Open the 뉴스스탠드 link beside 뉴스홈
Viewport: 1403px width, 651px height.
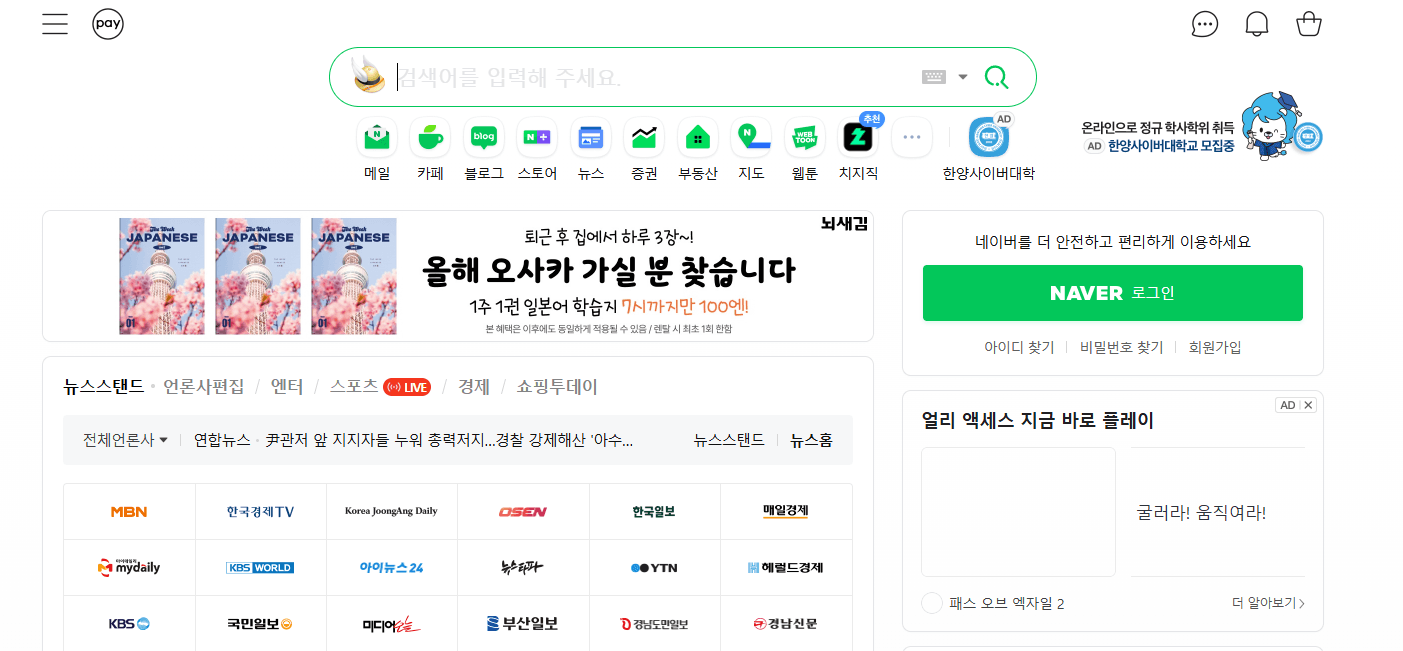pos(729,440)
